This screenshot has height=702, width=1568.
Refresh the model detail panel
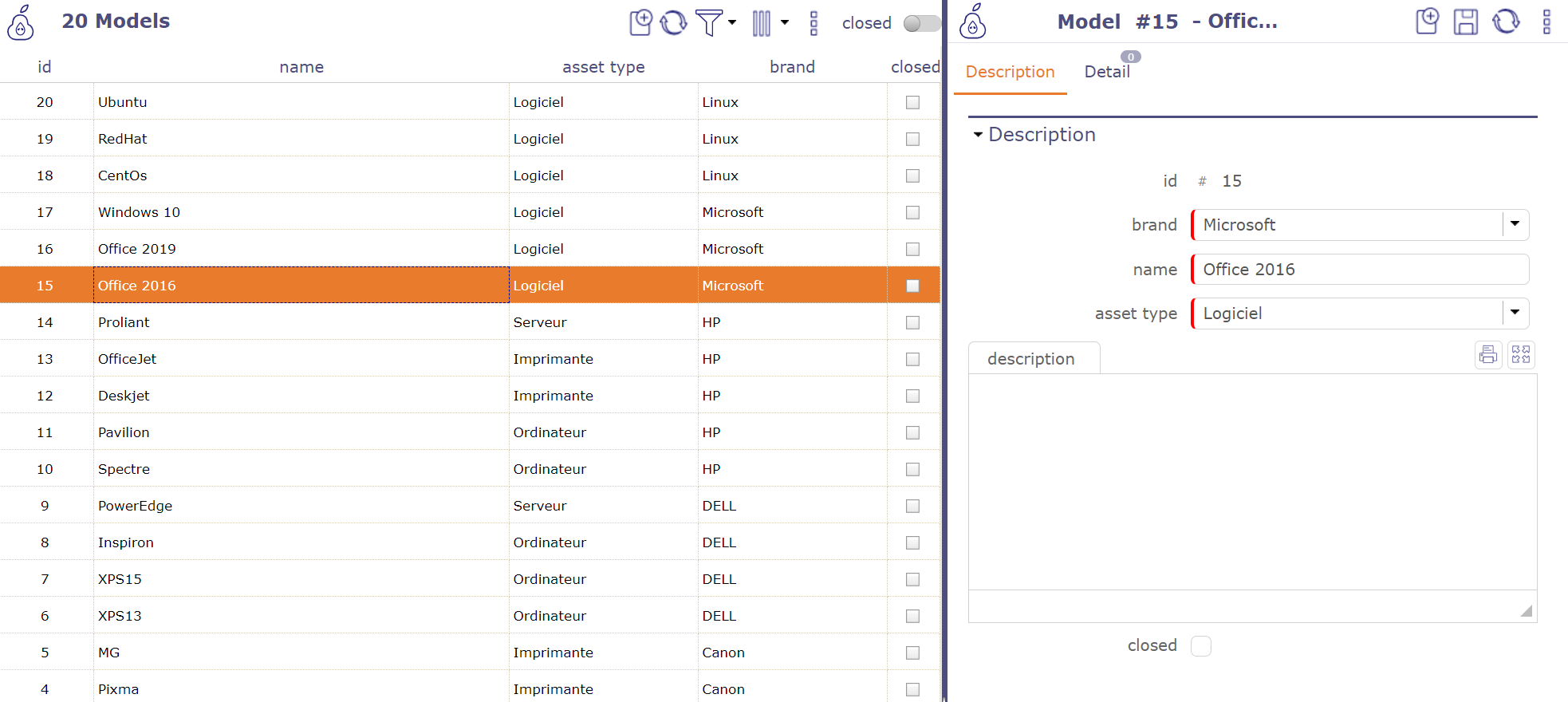[1506, 22]
